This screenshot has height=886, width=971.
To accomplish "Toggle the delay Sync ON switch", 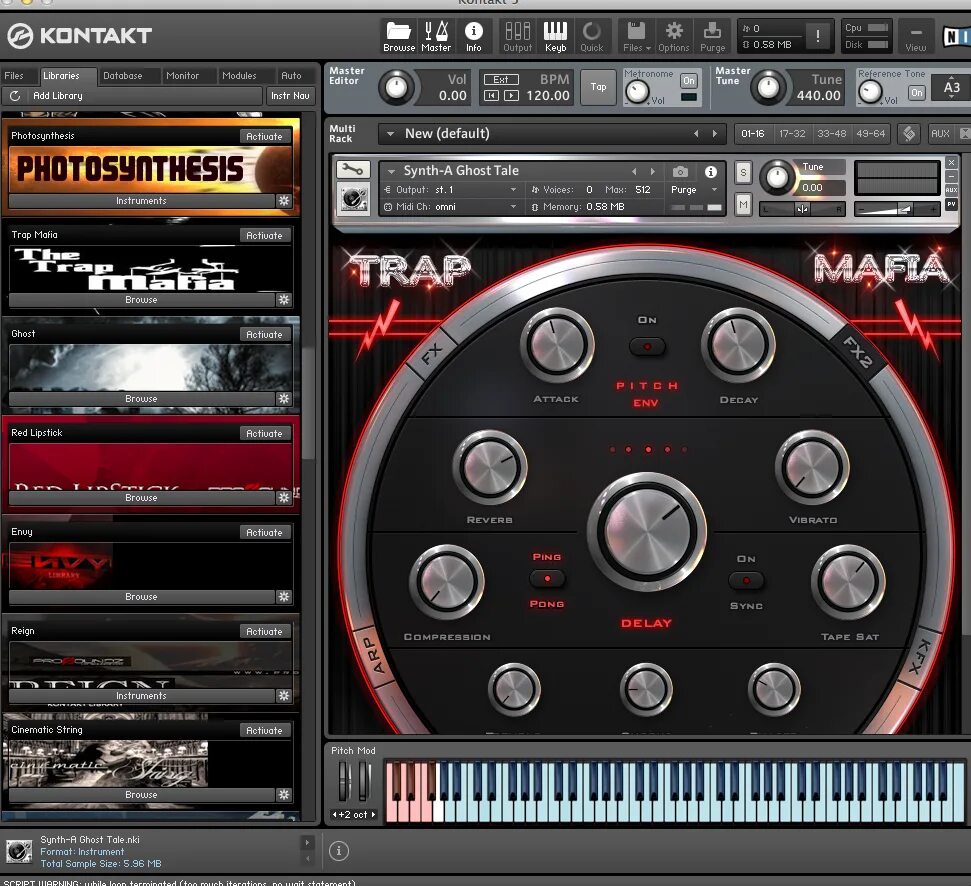I will (x=746, y=581).
